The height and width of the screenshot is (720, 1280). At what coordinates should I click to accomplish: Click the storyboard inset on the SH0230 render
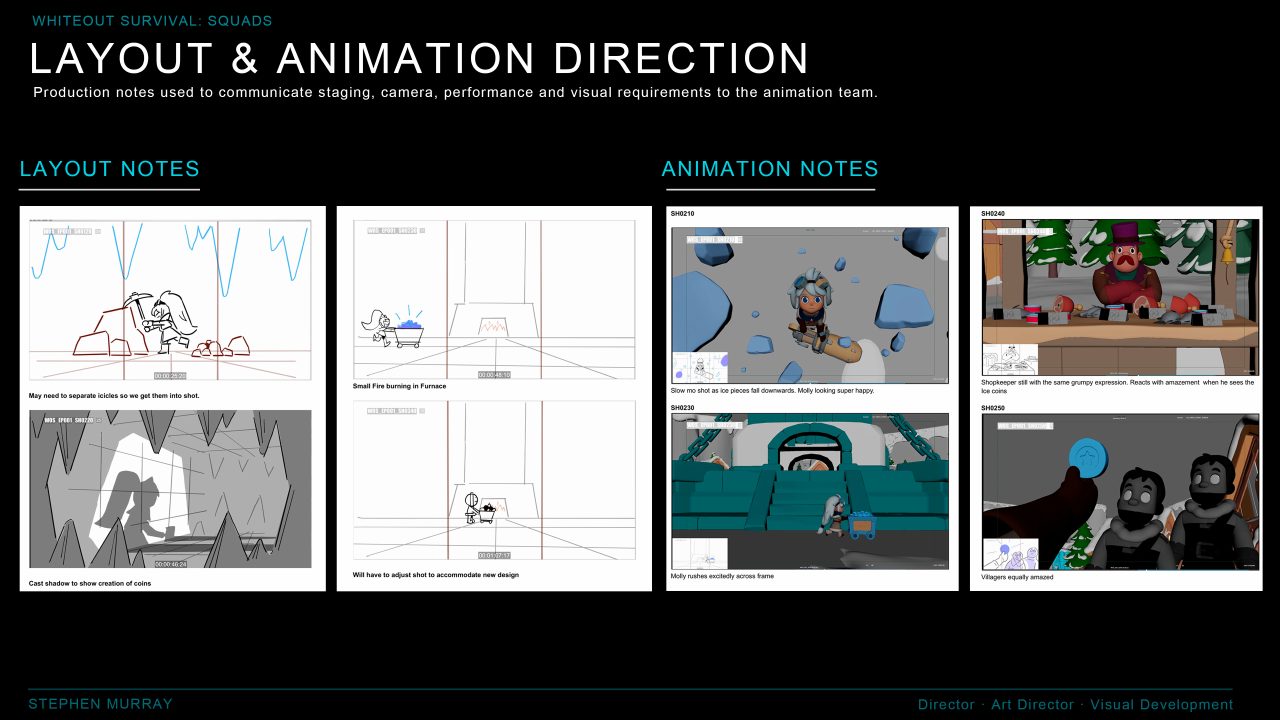point(700,554)
